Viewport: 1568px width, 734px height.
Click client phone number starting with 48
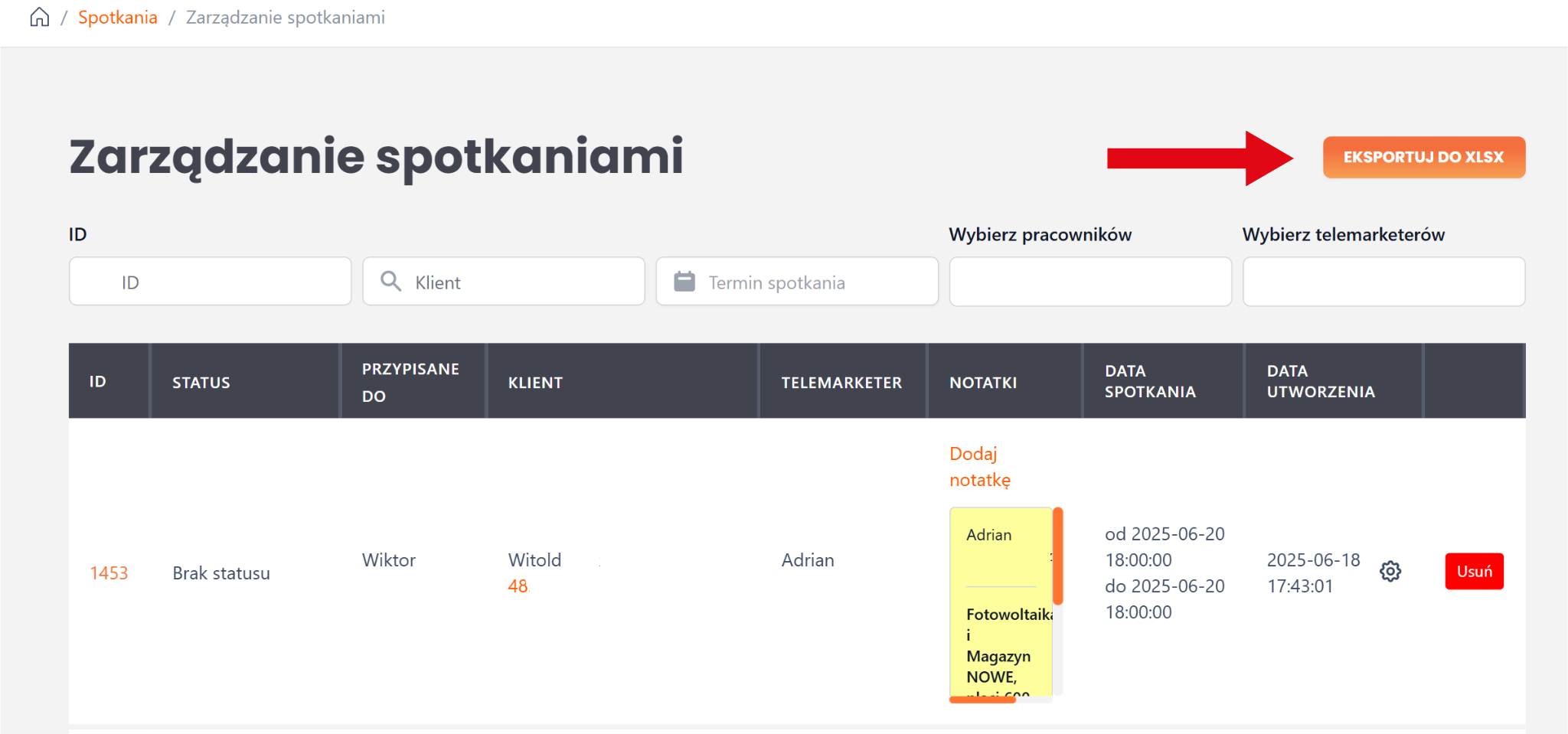pos(518,586)
